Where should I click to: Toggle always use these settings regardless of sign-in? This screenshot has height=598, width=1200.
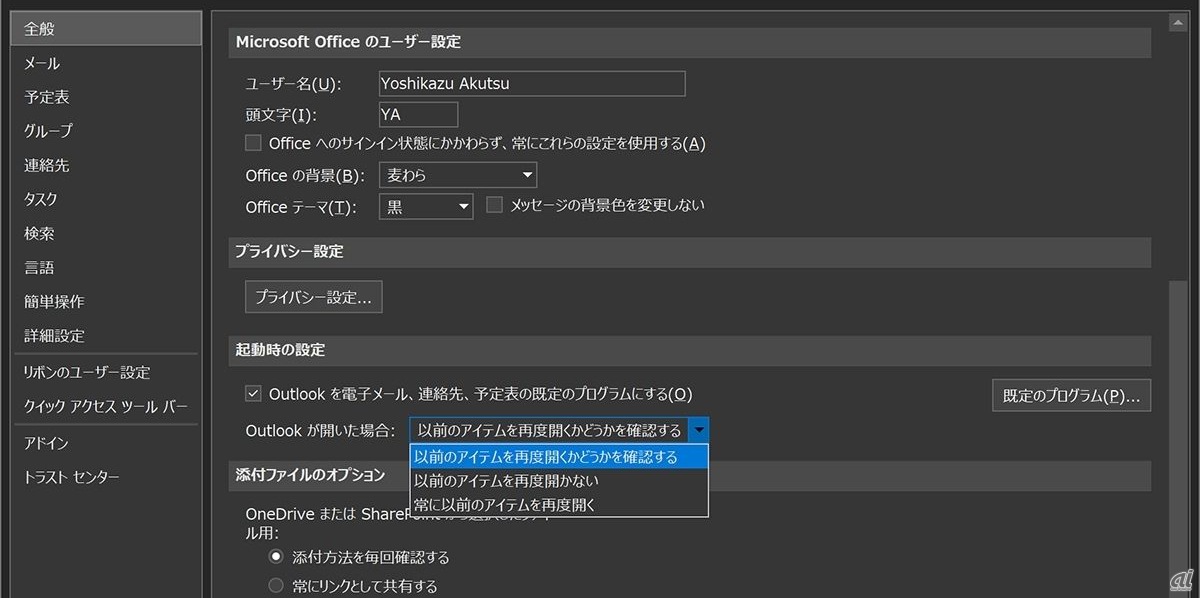coord(253,143)
